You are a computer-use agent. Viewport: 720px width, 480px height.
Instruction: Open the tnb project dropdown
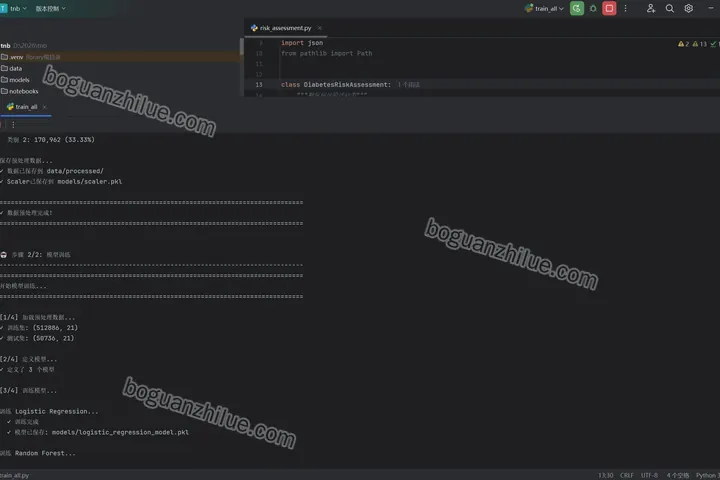(x=18, y=8)
